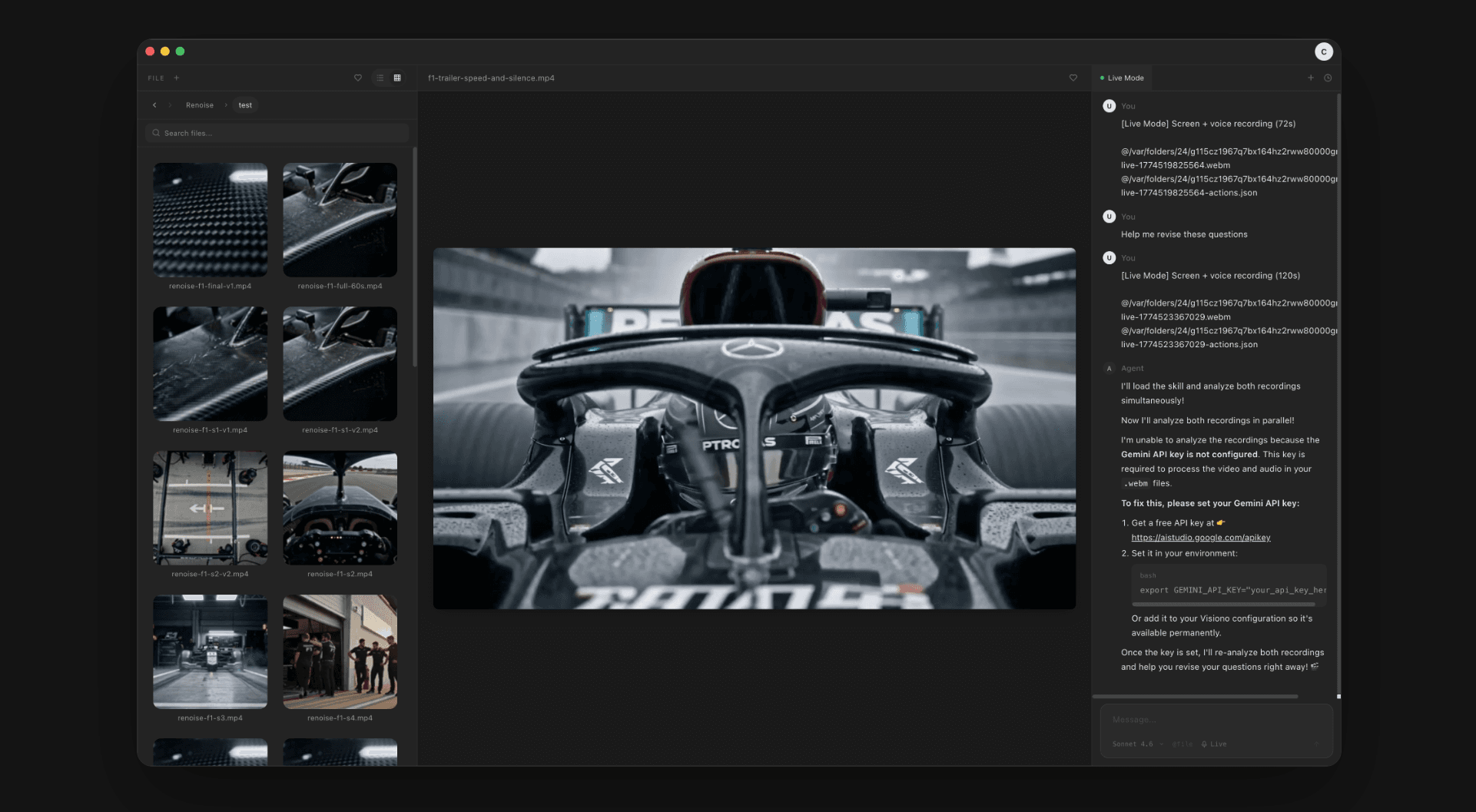
Task: Minimize the window with the yellow button
Action: click(x=165, y=51)
